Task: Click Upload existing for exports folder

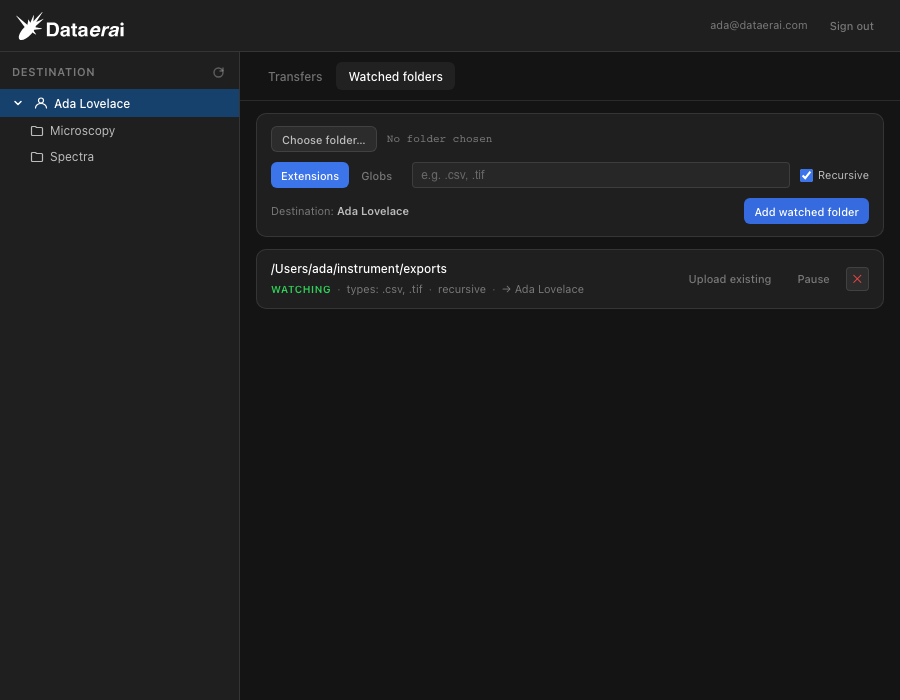Action: coord(730,279)
